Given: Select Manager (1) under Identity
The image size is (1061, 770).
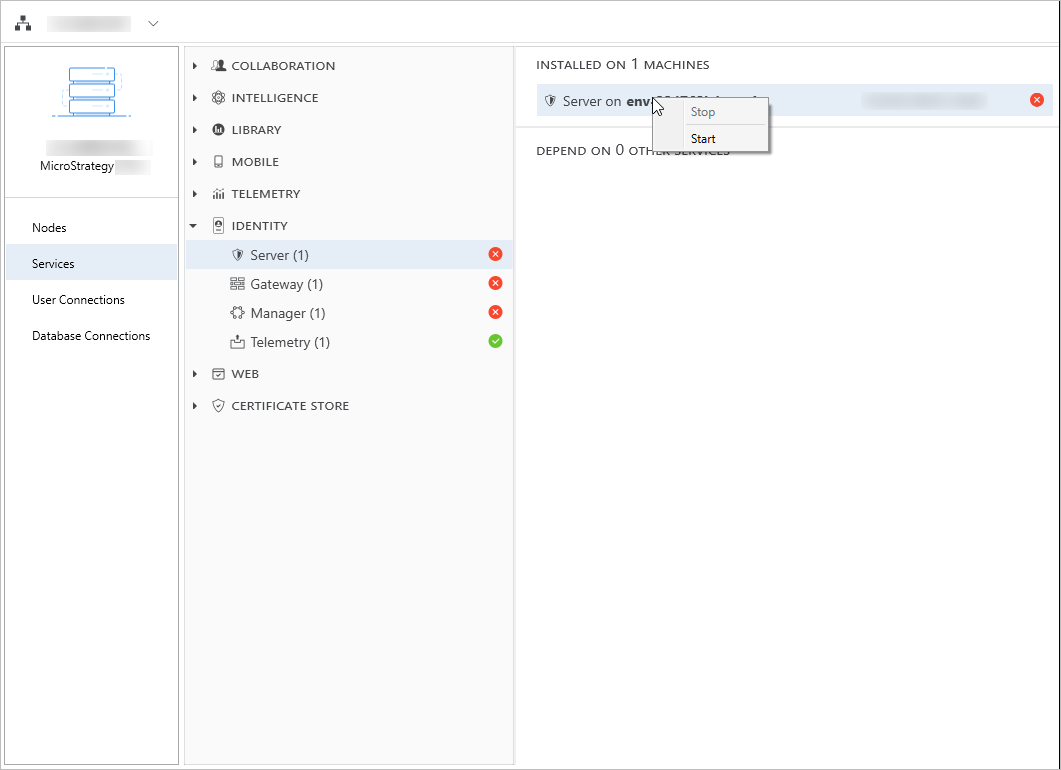Looking at the screenshot, I should [x=287, y=313].
